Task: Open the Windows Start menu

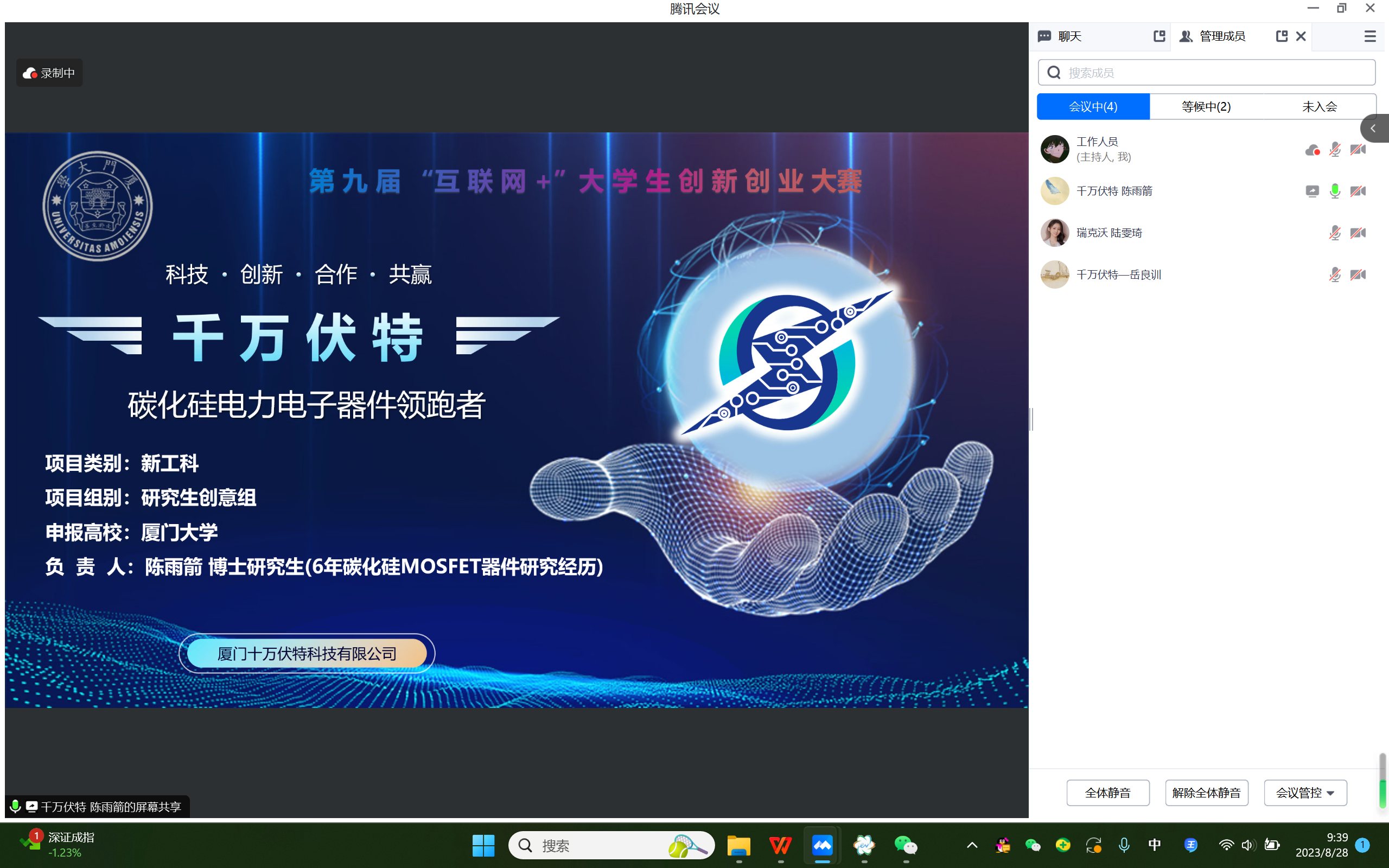Action: pyautogui.click(x=483, y=846)
